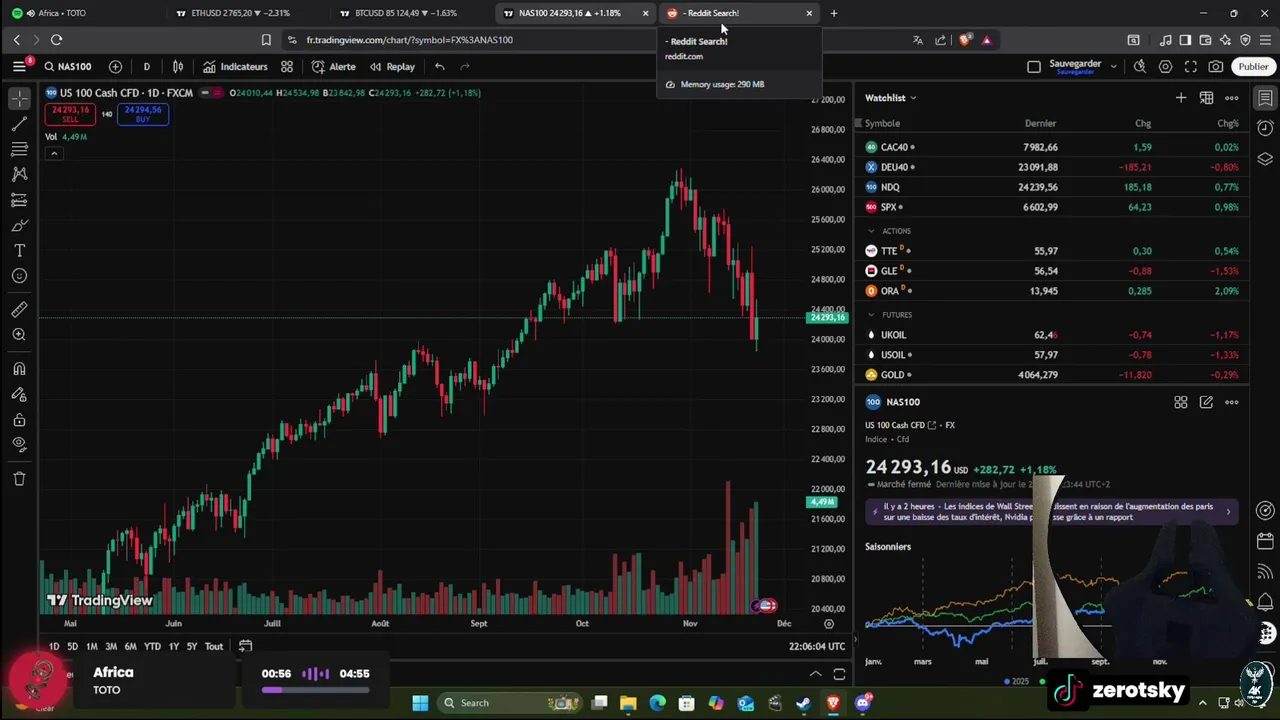The height and width of the screenshot is (720, 1280).
Task: Toggle hide all drawings eye icon
Action: coord(19,445)
